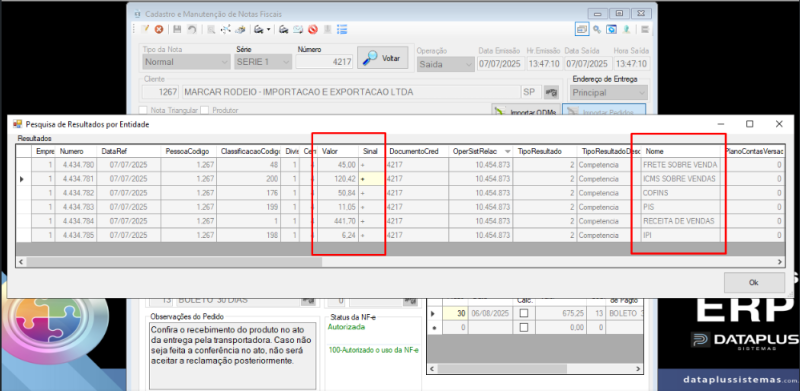
Task: Click the key icon at toolbar right
Action: pyautogui.click(x=596, y=30)
